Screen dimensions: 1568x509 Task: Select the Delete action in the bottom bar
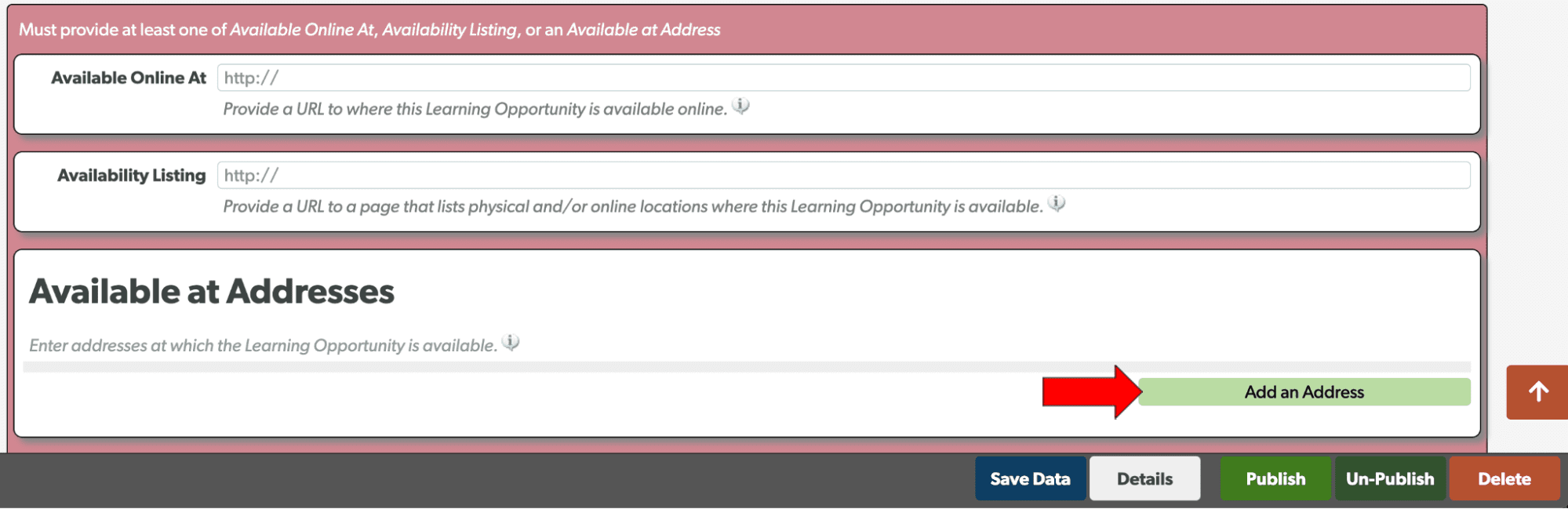point(1504,478)
